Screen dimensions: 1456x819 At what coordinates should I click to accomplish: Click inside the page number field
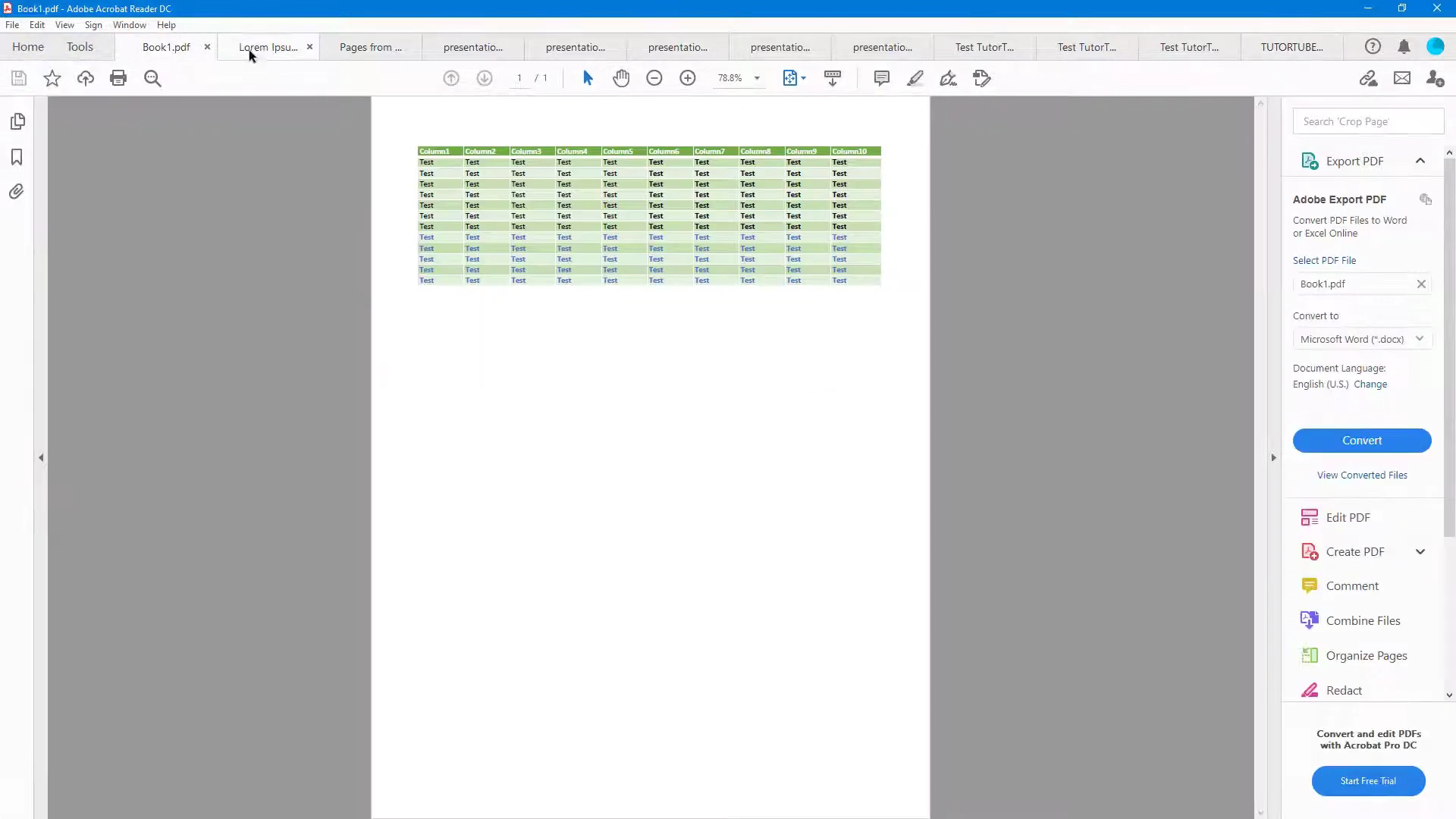(519, 78)
